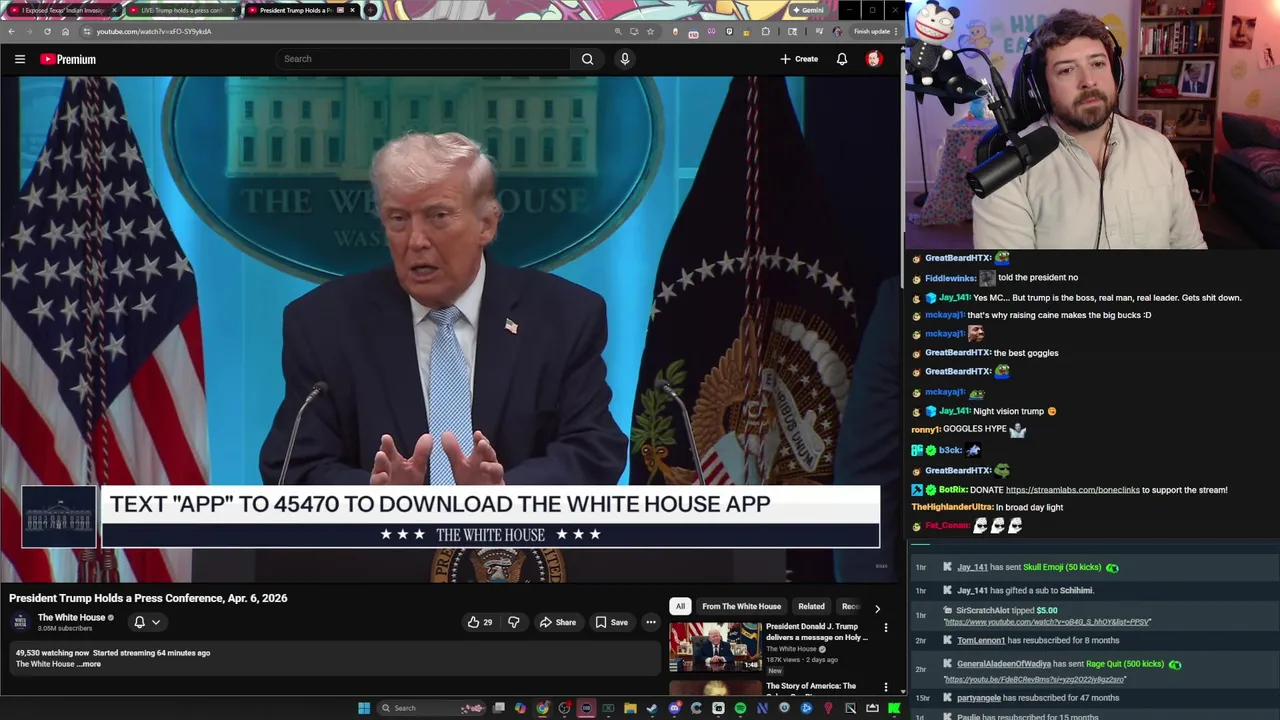Click the video title President Trump Holds a Press Conference
1280x720 pixels.
click(148, 598)
